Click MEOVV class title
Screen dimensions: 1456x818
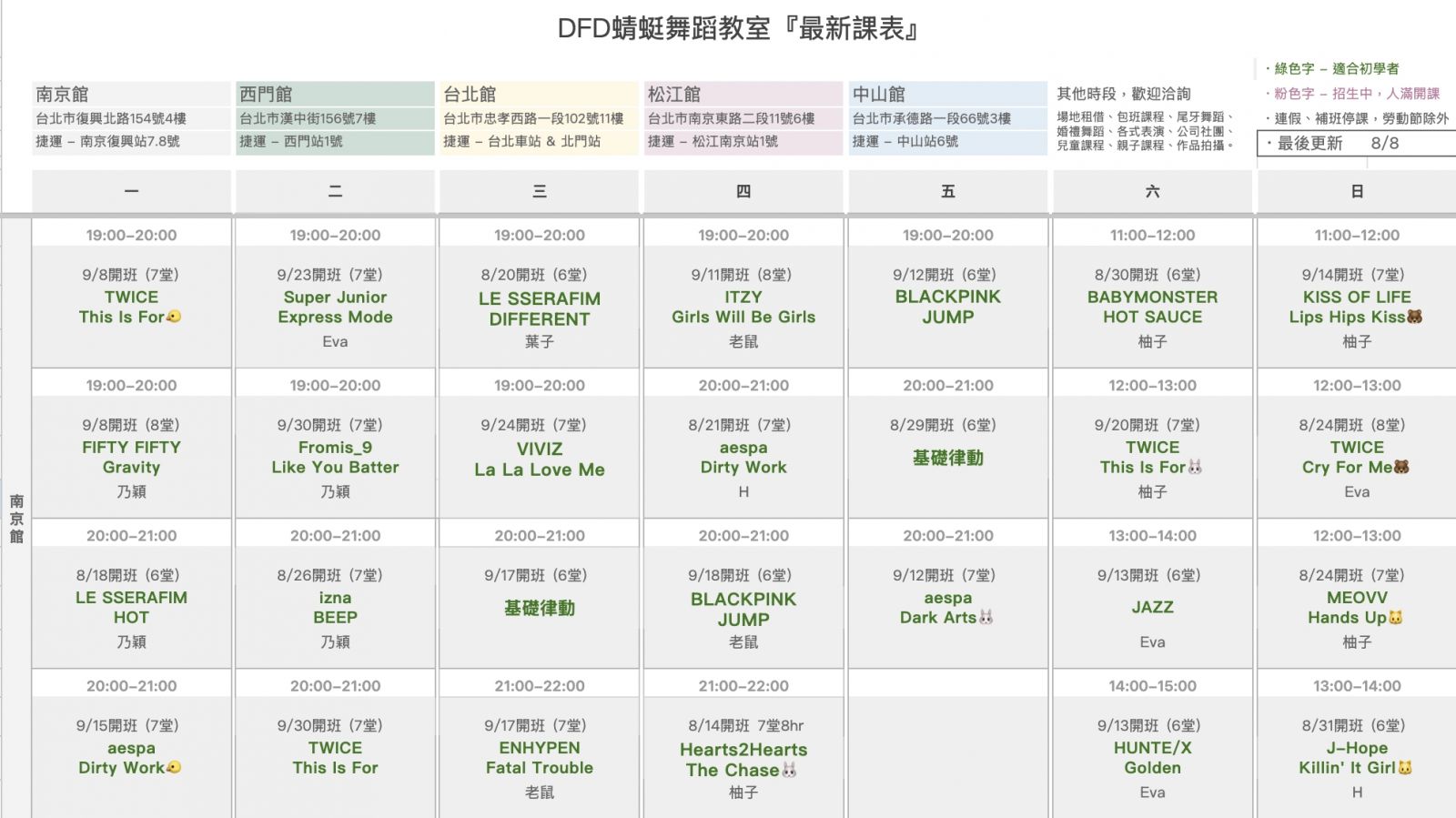click(1357, 598)
